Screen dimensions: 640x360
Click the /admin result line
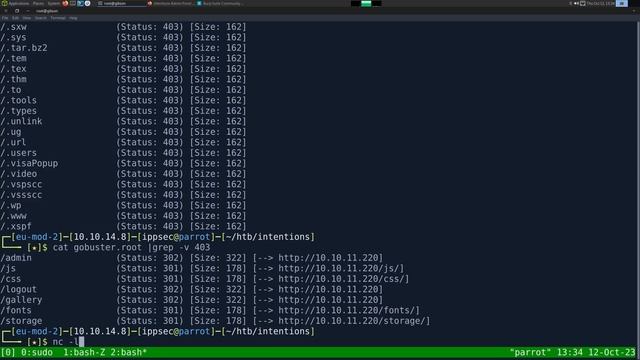pos(192,258)
